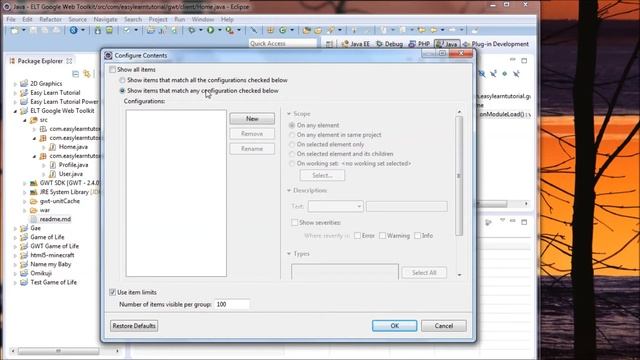The height and width of the screenshot is (360, 640).
Task: Switch to the PHP perspective
Action: coord(419,44)
